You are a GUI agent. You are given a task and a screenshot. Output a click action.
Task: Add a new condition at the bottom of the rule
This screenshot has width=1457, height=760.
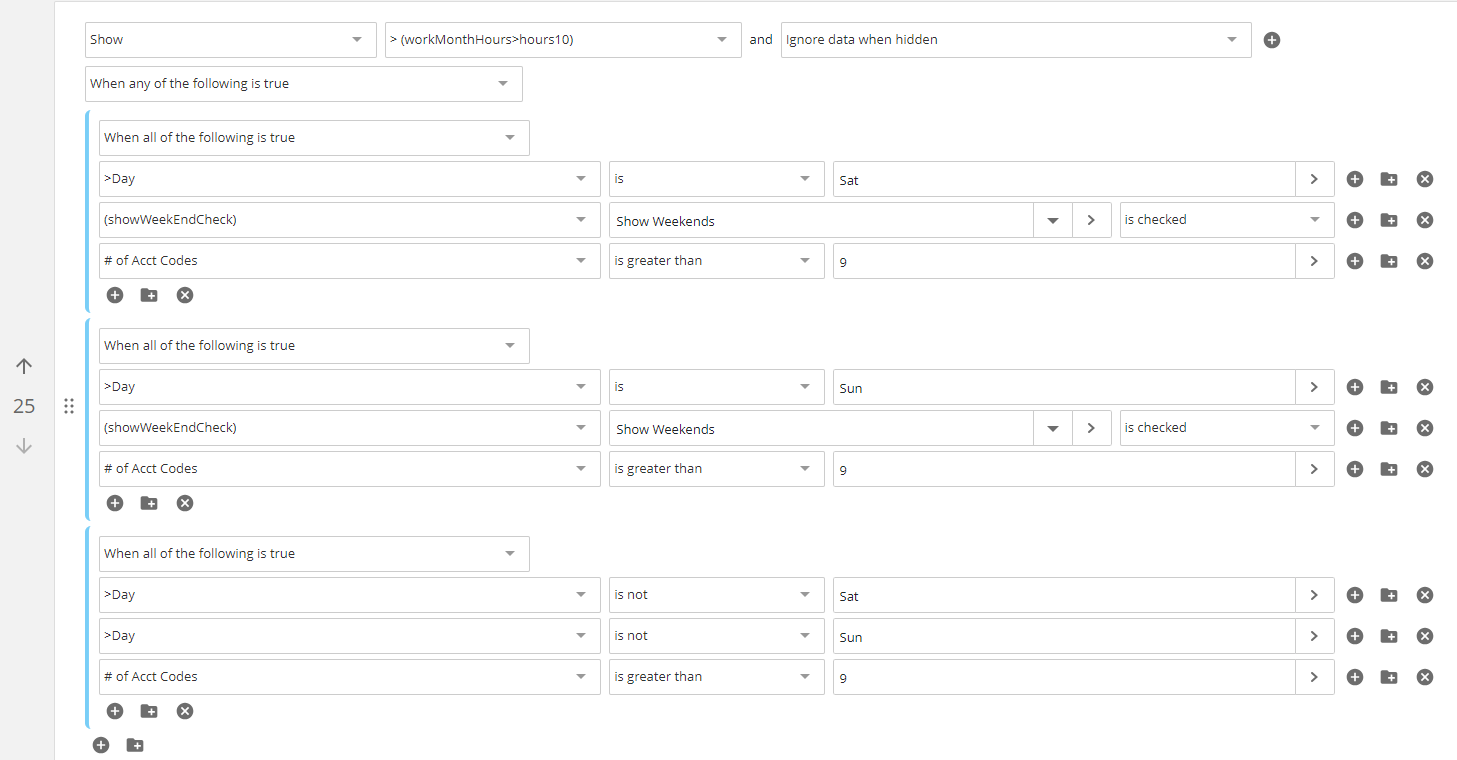pyautogui.click(x=100, y=745)
